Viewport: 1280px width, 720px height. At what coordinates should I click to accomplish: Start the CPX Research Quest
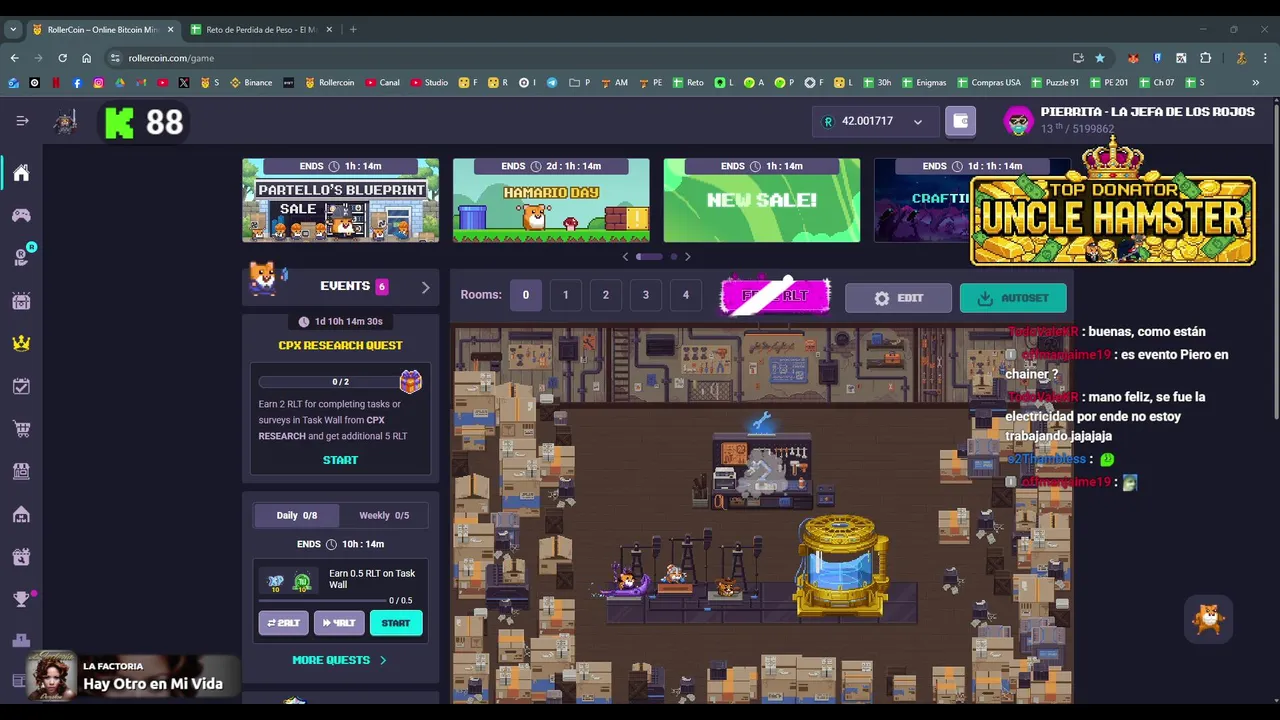point(340,460)
